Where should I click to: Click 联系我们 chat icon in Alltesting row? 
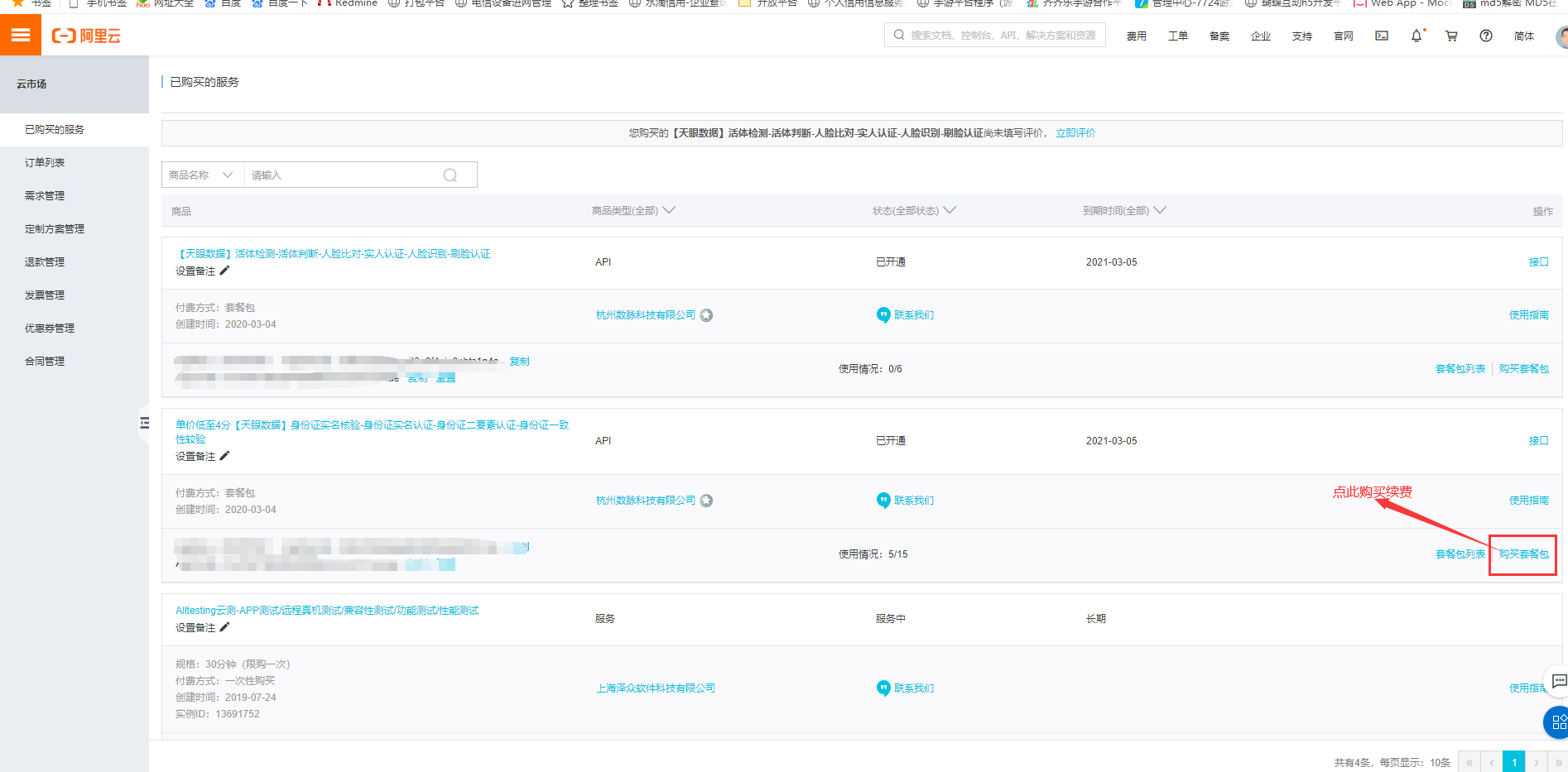pos(883,688)
